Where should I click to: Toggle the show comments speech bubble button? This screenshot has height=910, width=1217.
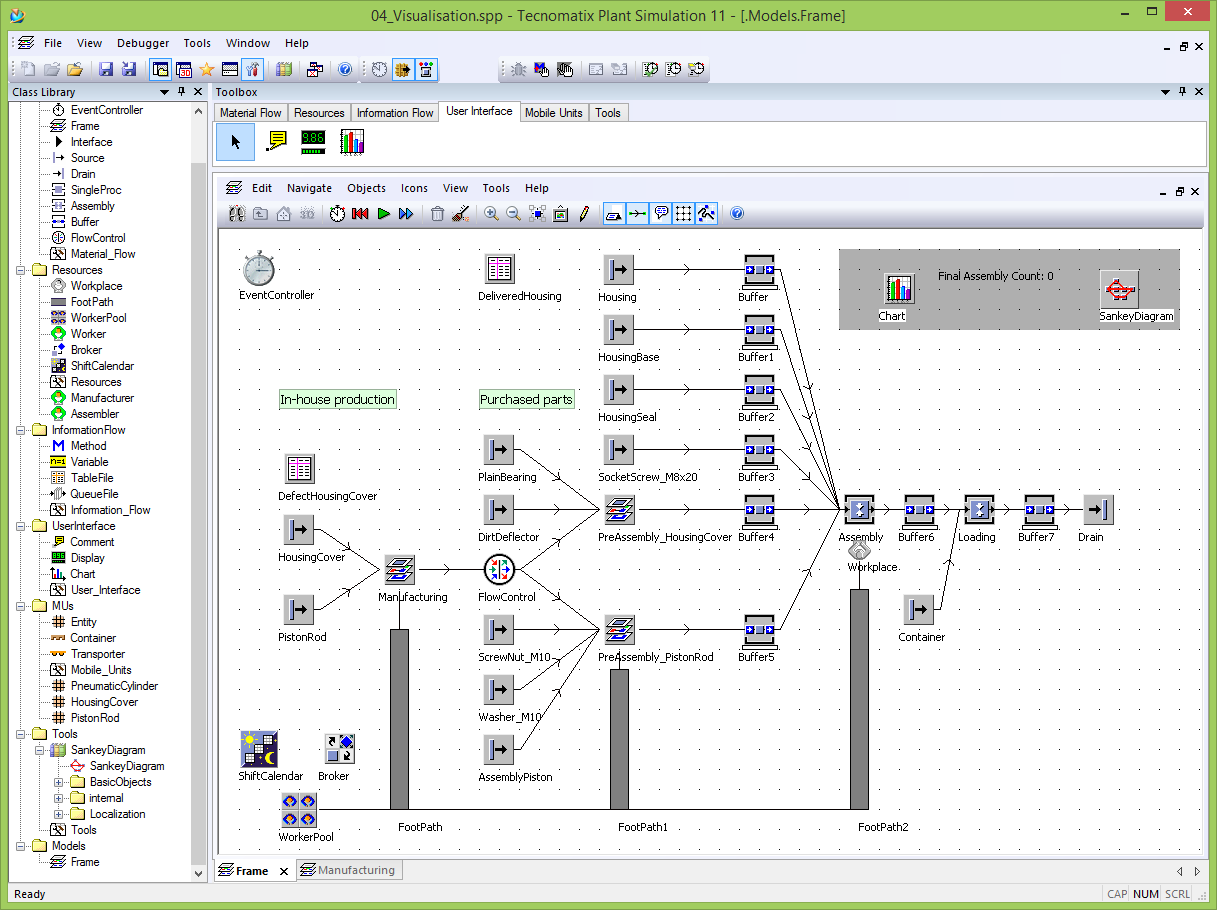pos(661,213)
